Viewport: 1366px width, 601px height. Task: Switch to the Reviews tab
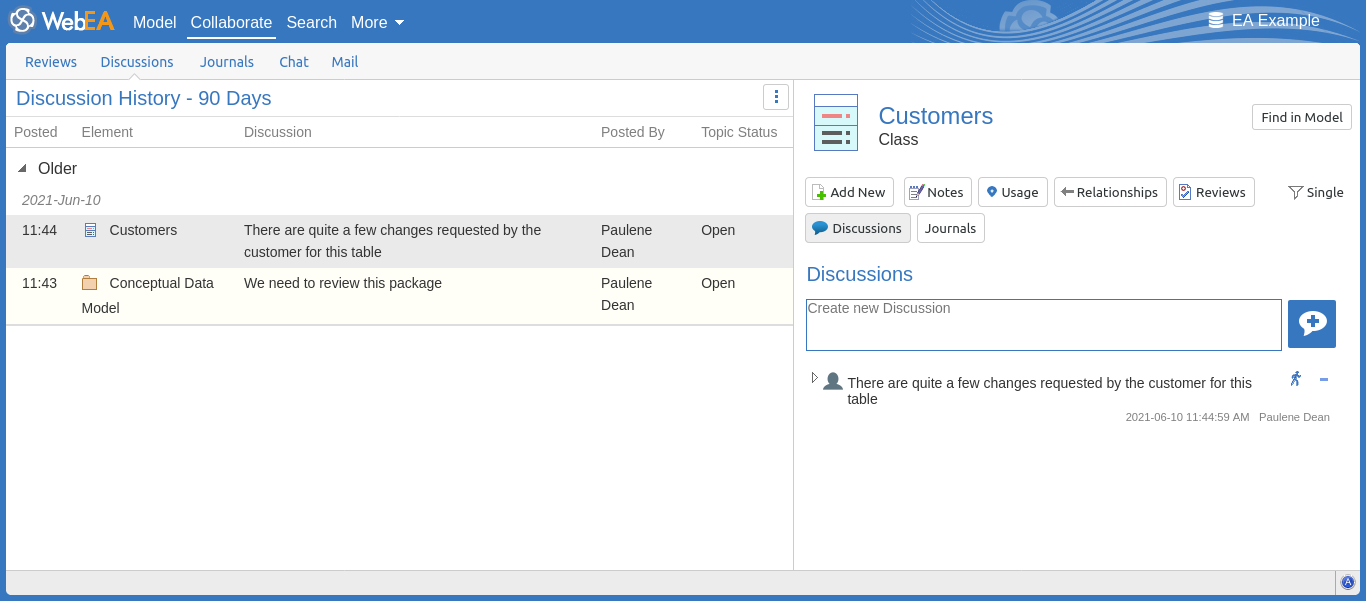[51, 62]
